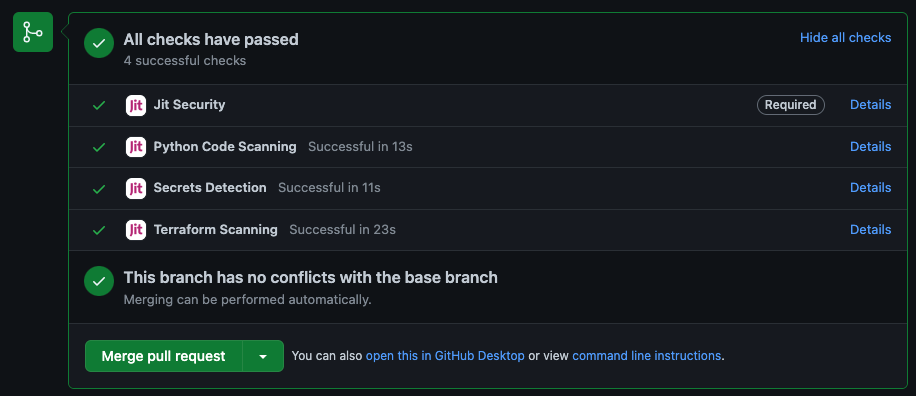Click the no conflicts green checkmark icon

tap(99, 281)
